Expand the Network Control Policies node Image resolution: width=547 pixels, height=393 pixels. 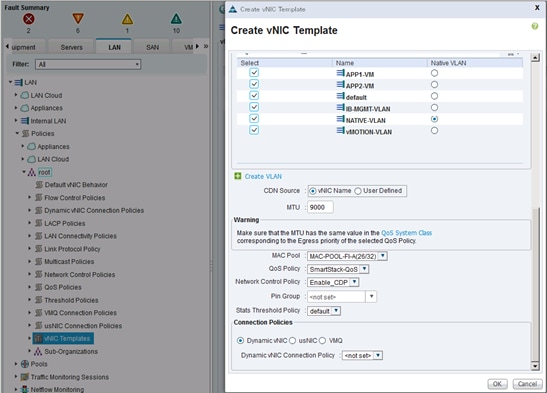[x=30, y=274]
